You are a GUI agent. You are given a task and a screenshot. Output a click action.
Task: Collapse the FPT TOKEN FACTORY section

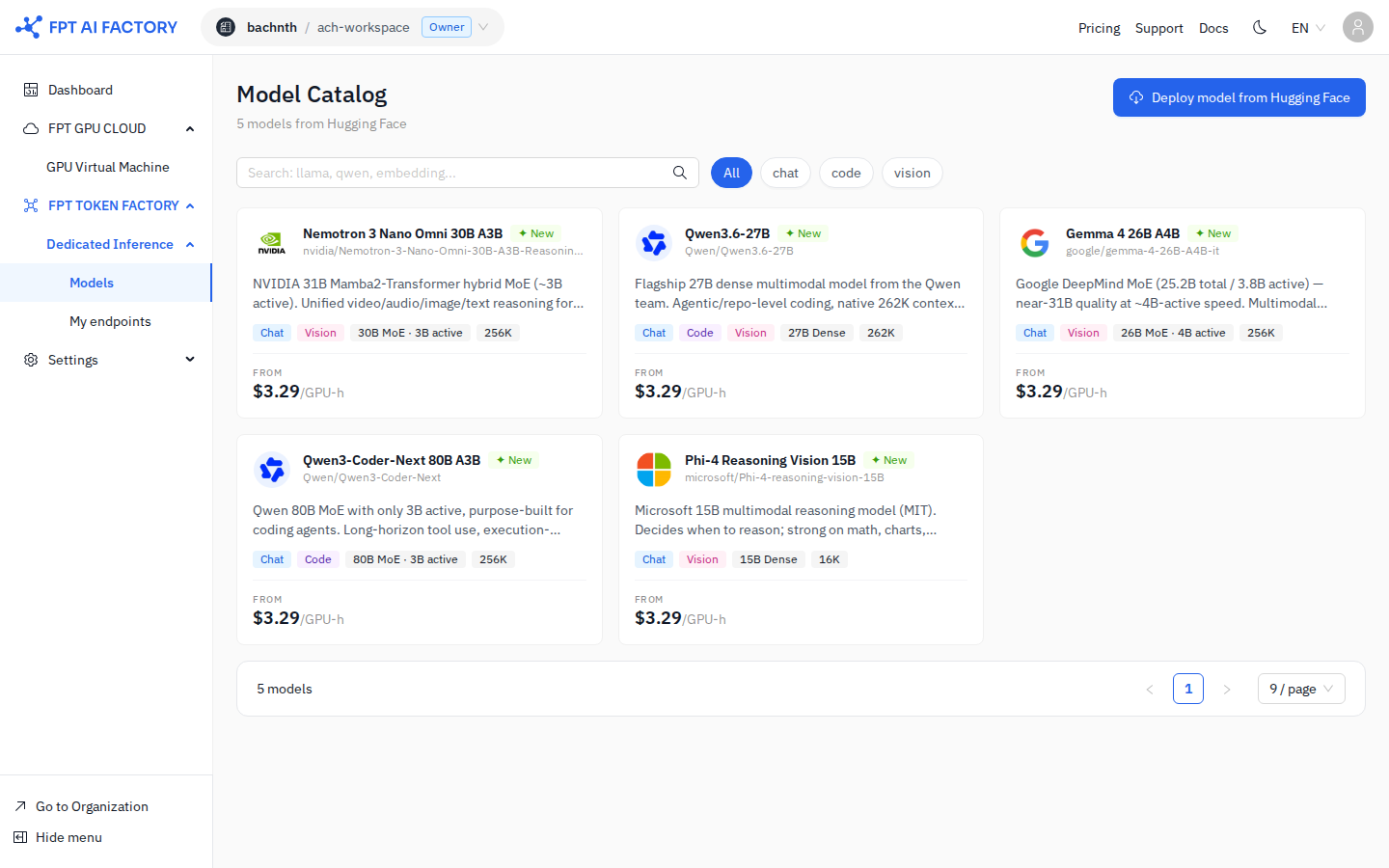pos(190,205)
